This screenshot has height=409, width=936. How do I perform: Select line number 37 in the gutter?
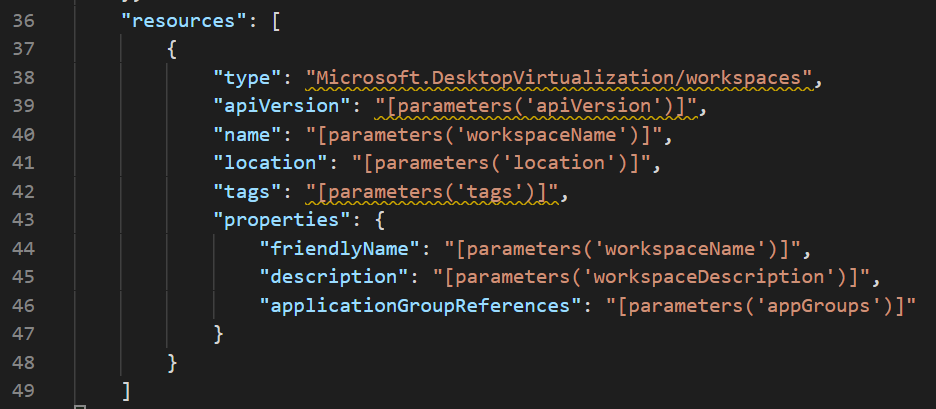pyautogui.click(x=23, y=50)
